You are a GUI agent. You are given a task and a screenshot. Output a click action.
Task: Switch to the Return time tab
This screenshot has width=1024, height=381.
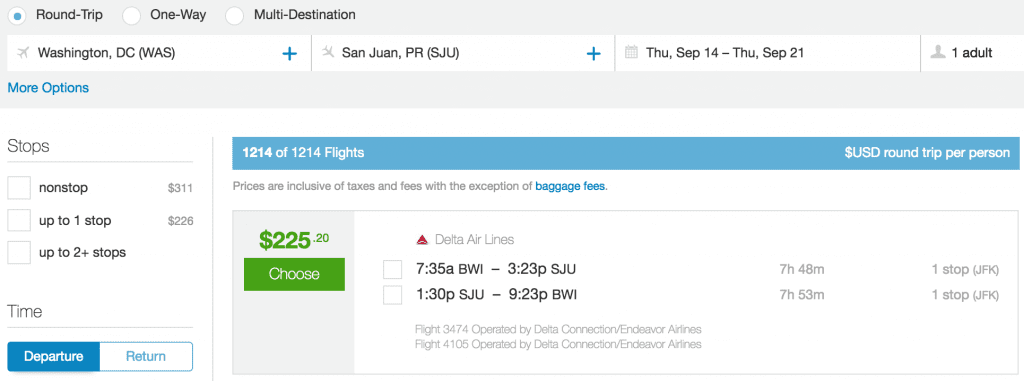(x=146, y=356)
